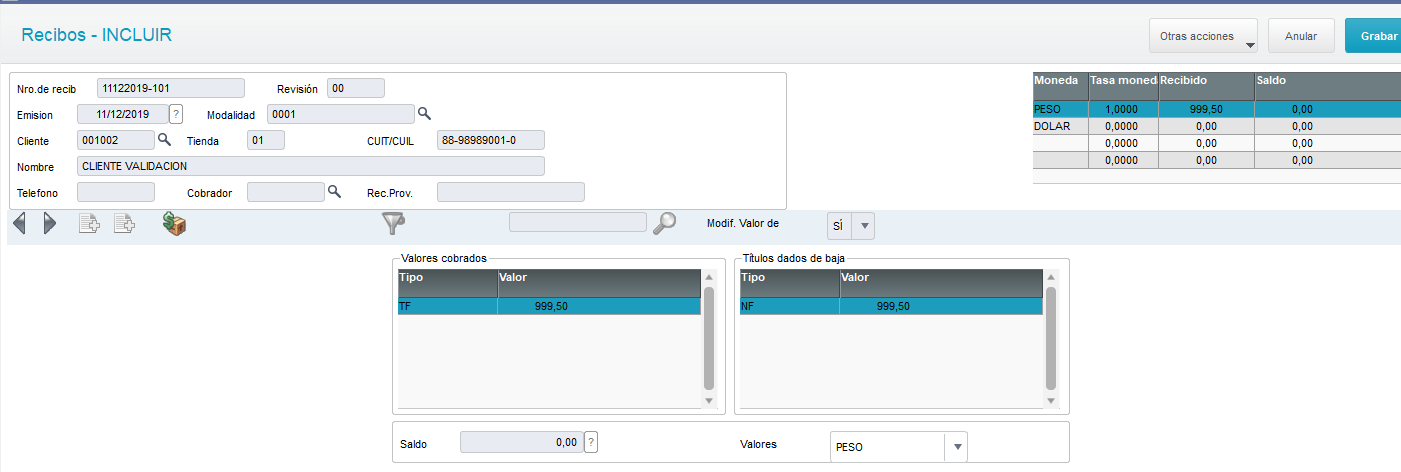Click scrollbar thumb in Valores cobrados

coord(709,338)
